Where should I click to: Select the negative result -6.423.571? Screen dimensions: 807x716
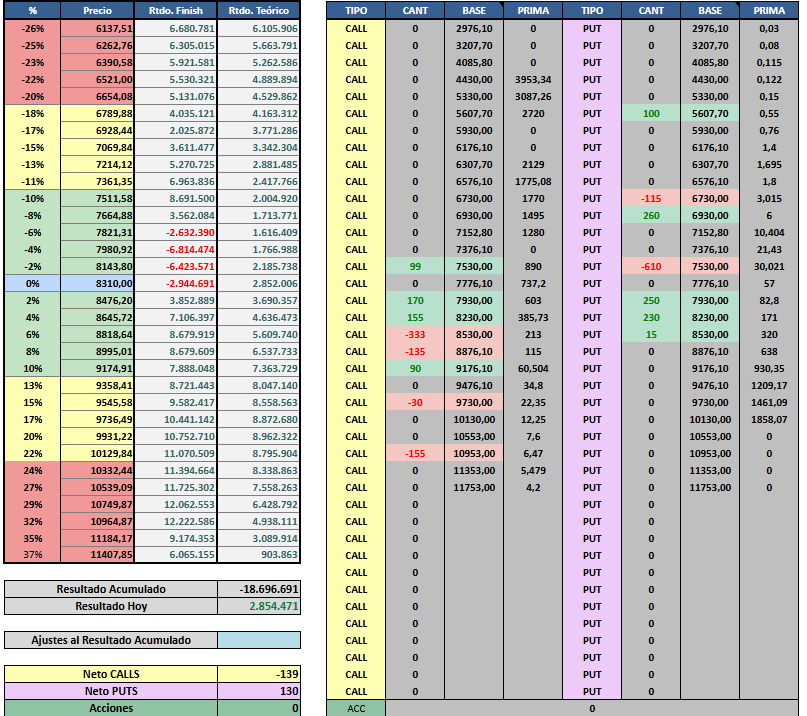pyautogui.click(x=176, y=267)
